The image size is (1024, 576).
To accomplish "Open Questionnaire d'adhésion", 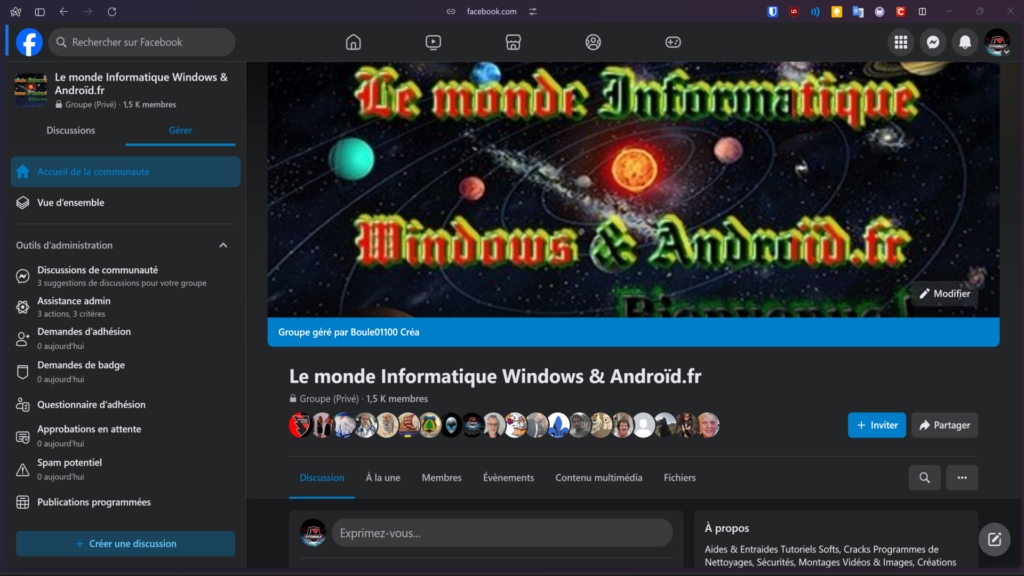I will 125,405.
